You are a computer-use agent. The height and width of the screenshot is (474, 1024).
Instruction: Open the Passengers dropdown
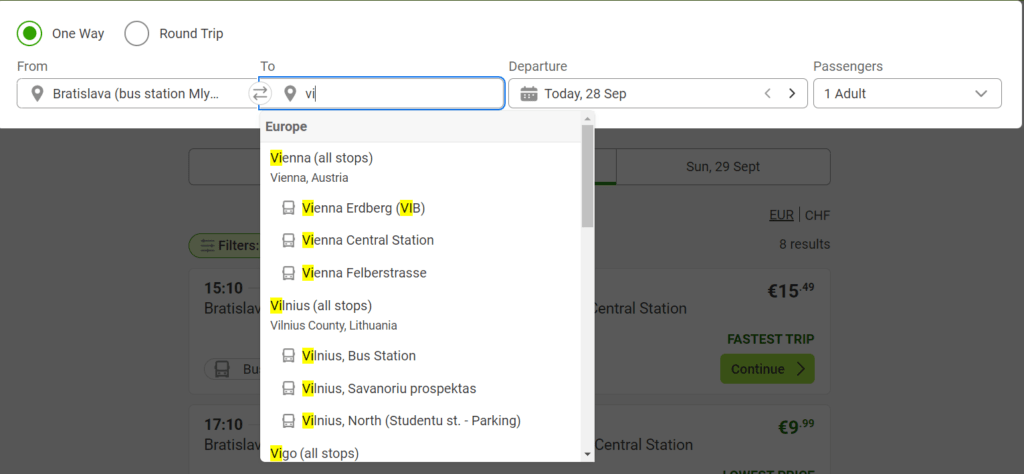(x=906, y=94)
